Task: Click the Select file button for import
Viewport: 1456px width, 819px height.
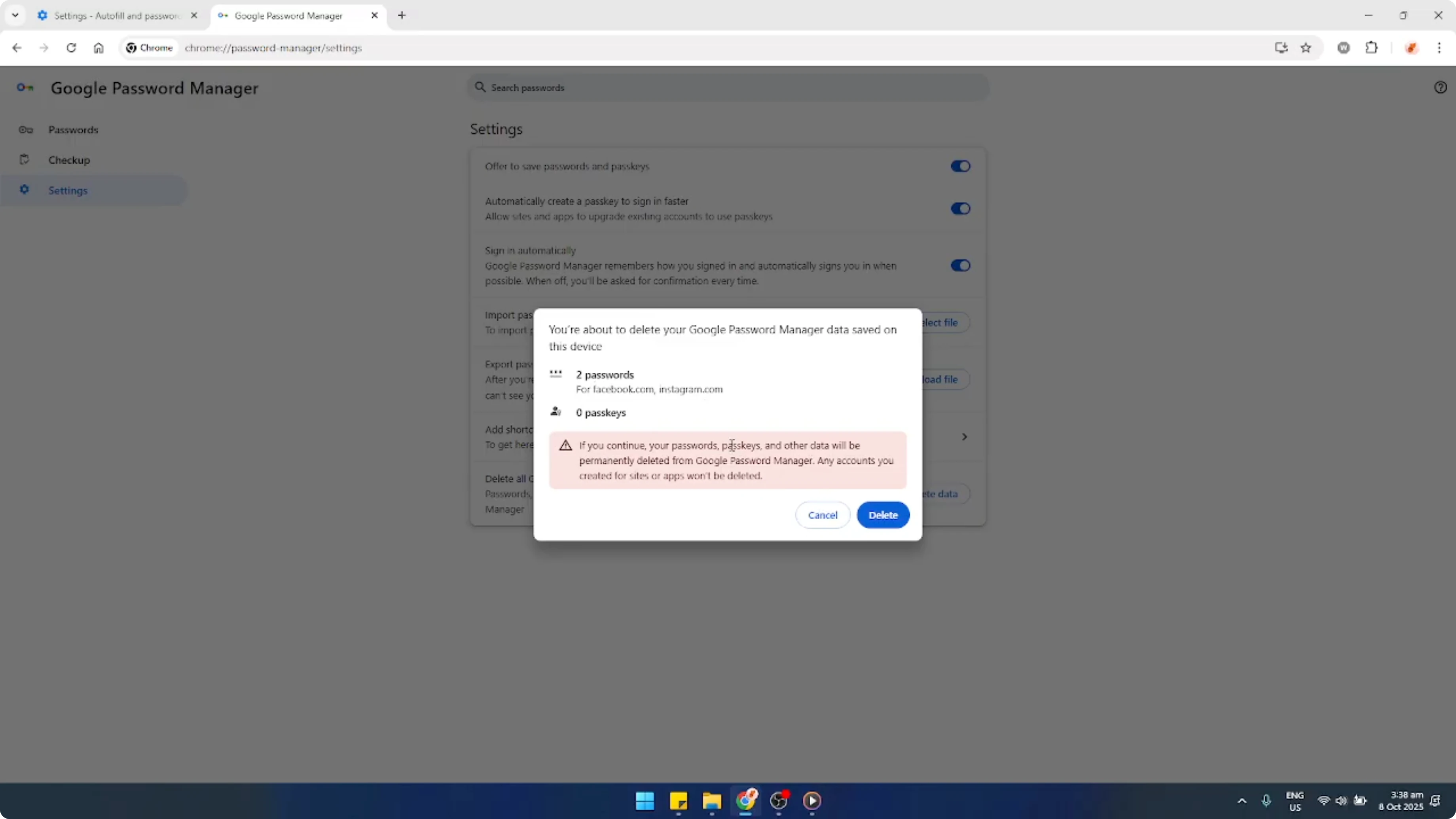Action: click(x=946, y=323)
